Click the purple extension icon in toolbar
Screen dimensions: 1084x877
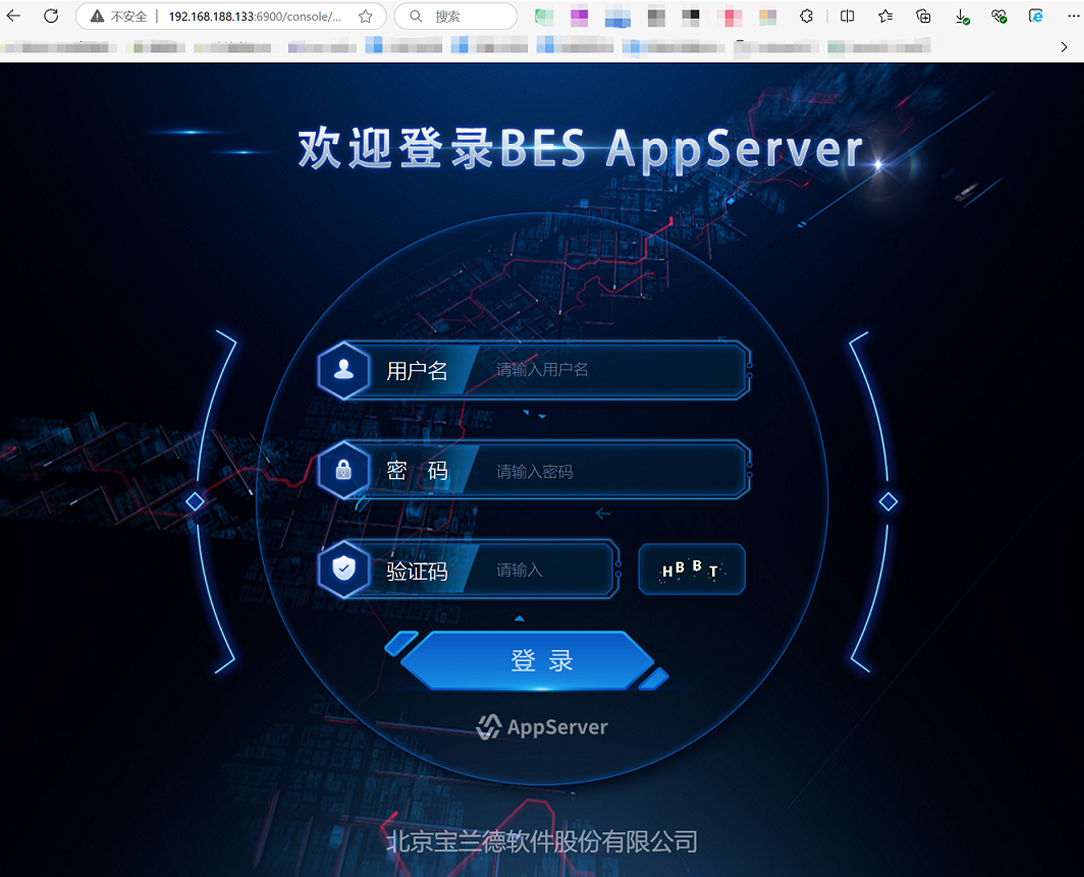point(579,17)
